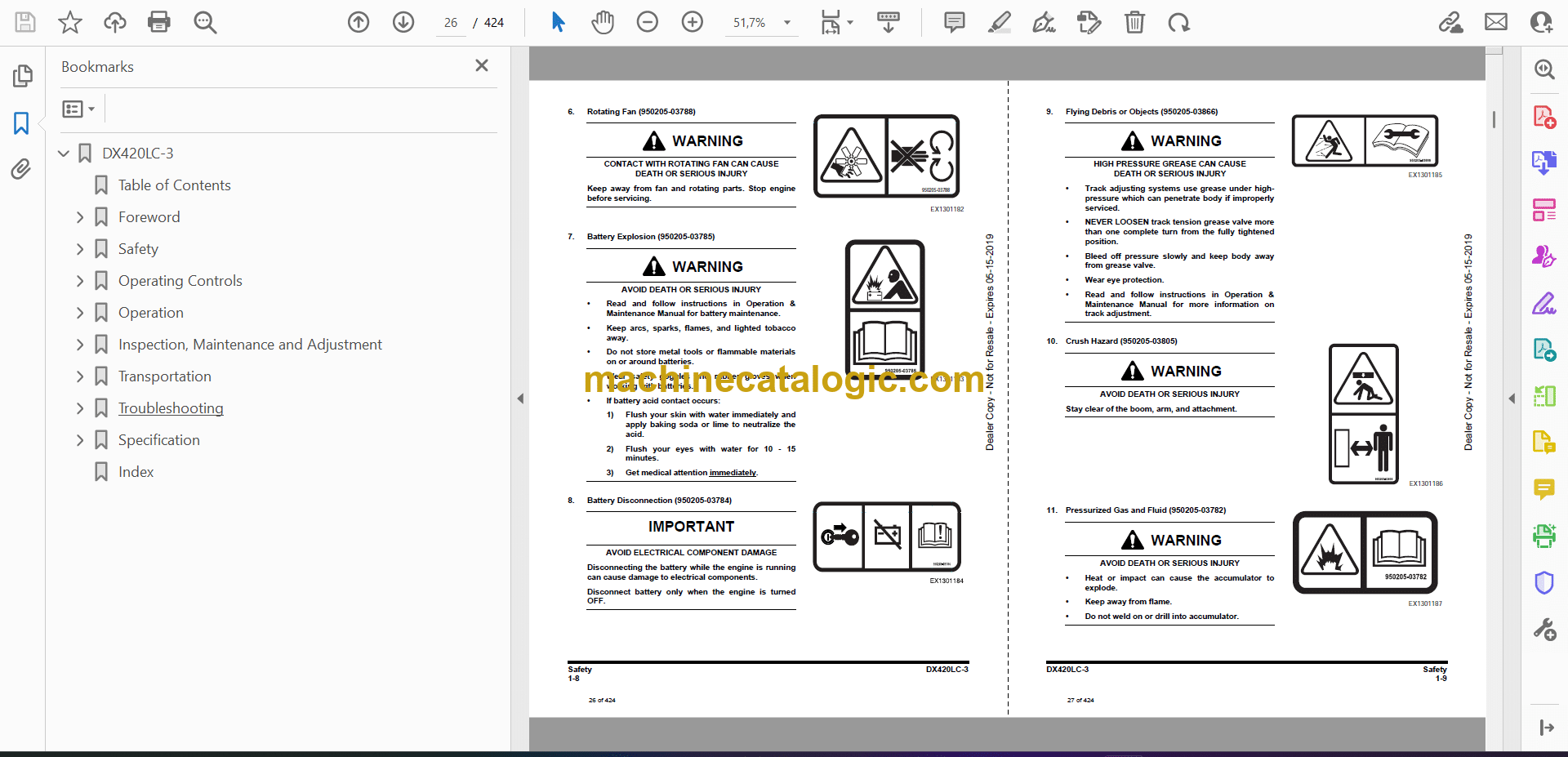This screenshot has width=1568, height=757.
Task: Expand the Safety bookmark
Action: (x=80, y=249)
